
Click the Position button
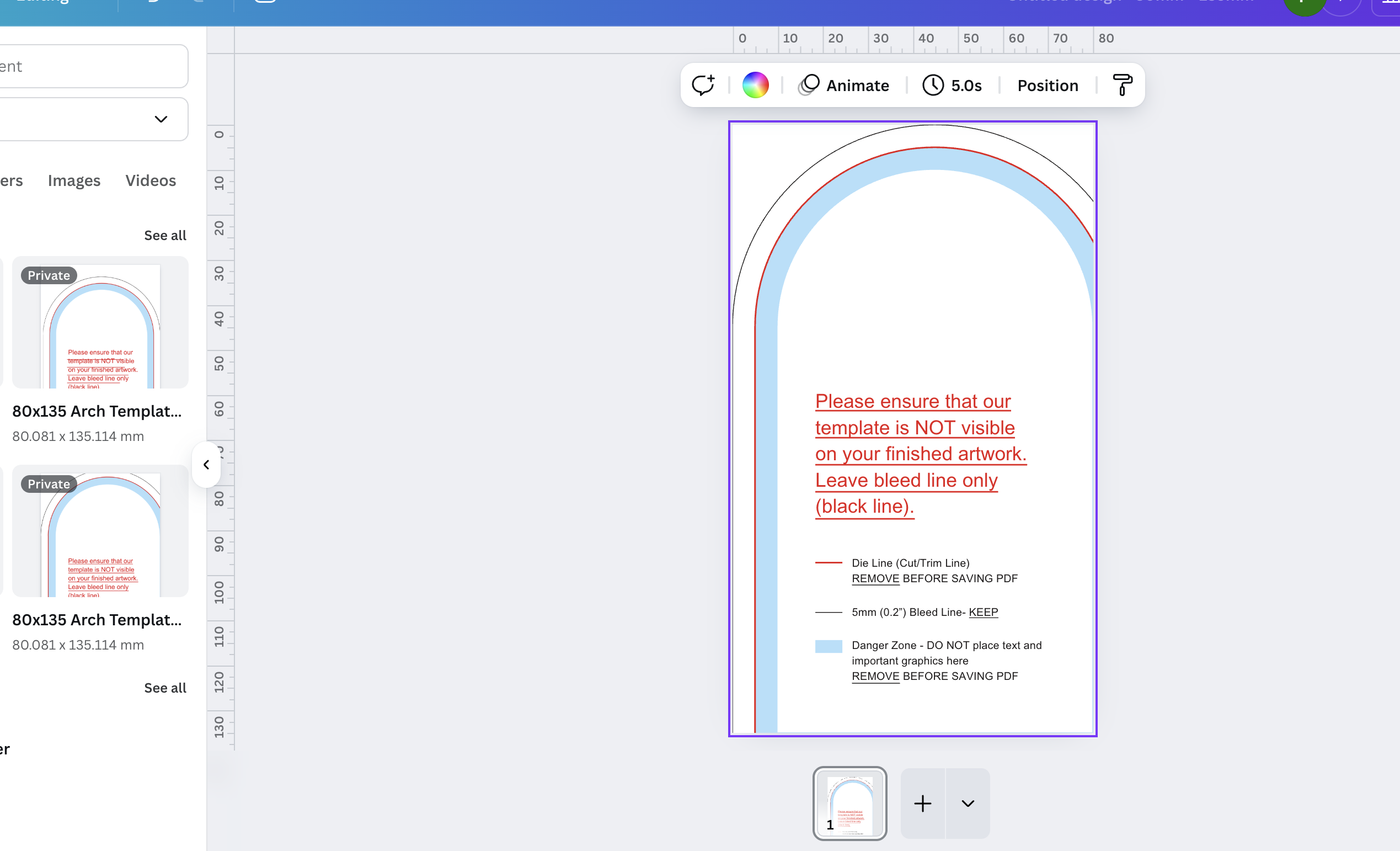(x=1048, y=86)
